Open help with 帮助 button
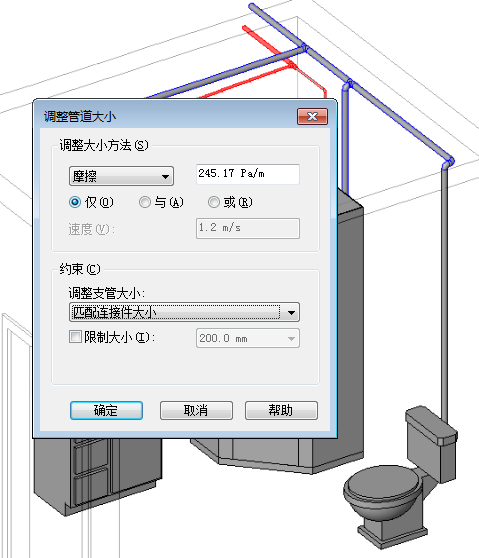The image size is (479, 558). click(281, 410)
